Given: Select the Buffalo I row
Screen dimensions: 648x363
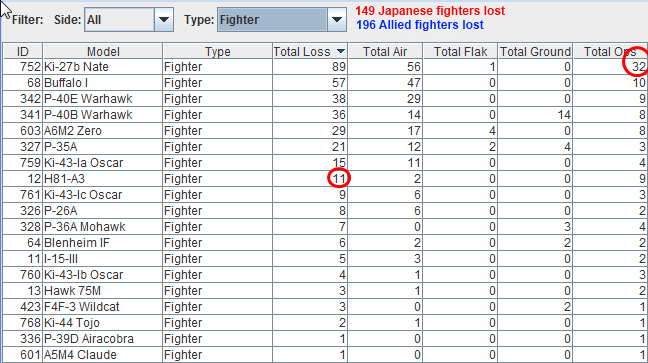Looking at the screenshot, I should 325,83.
